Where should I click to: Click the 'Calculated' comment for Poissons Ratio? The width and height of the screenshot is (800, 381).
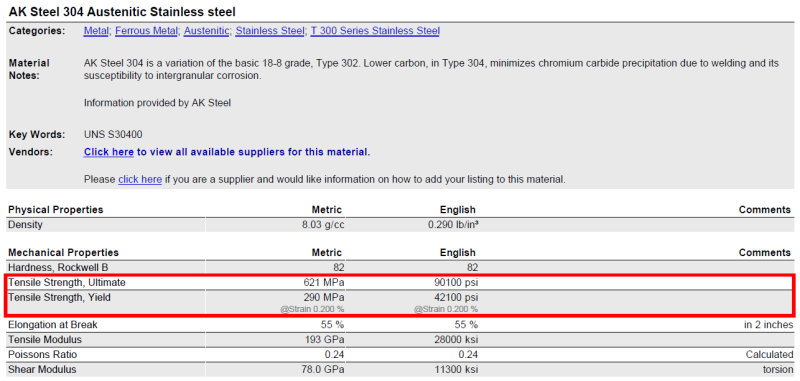point(770,354)
